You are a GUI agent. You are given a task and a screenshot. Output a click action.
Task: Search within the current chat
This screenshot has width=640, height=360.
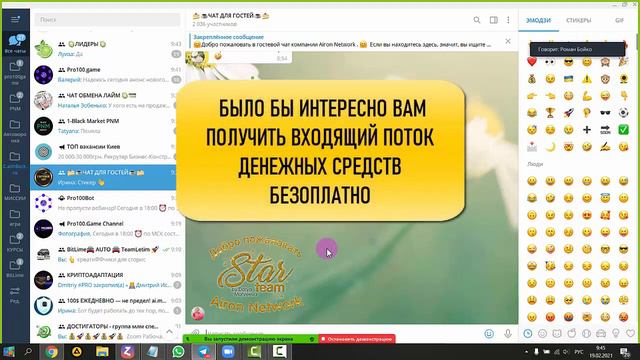pos(477,20)
